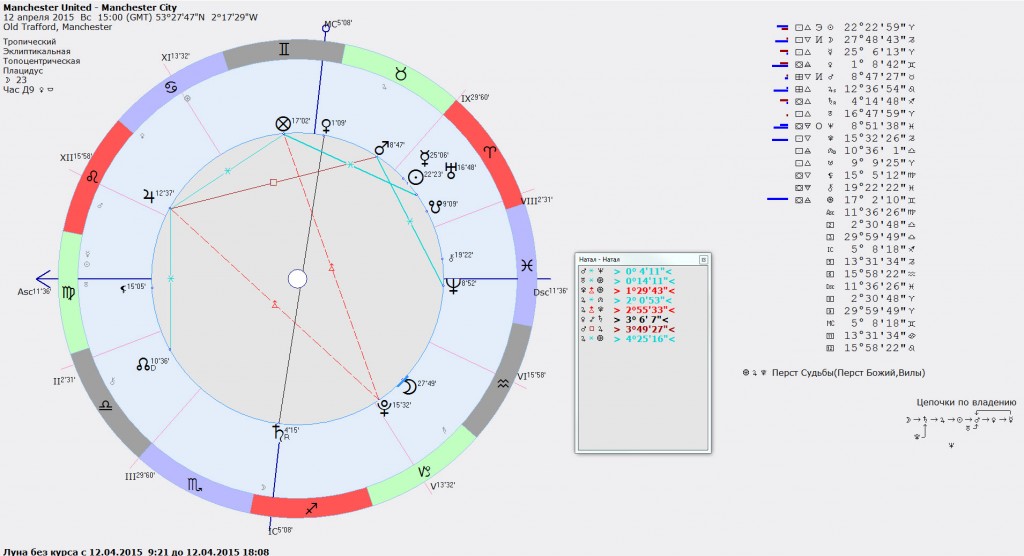This screenshot has height=556, width=1024.
Task: Click the Neptune glyph at 8°52'
Action: point(453,286)
